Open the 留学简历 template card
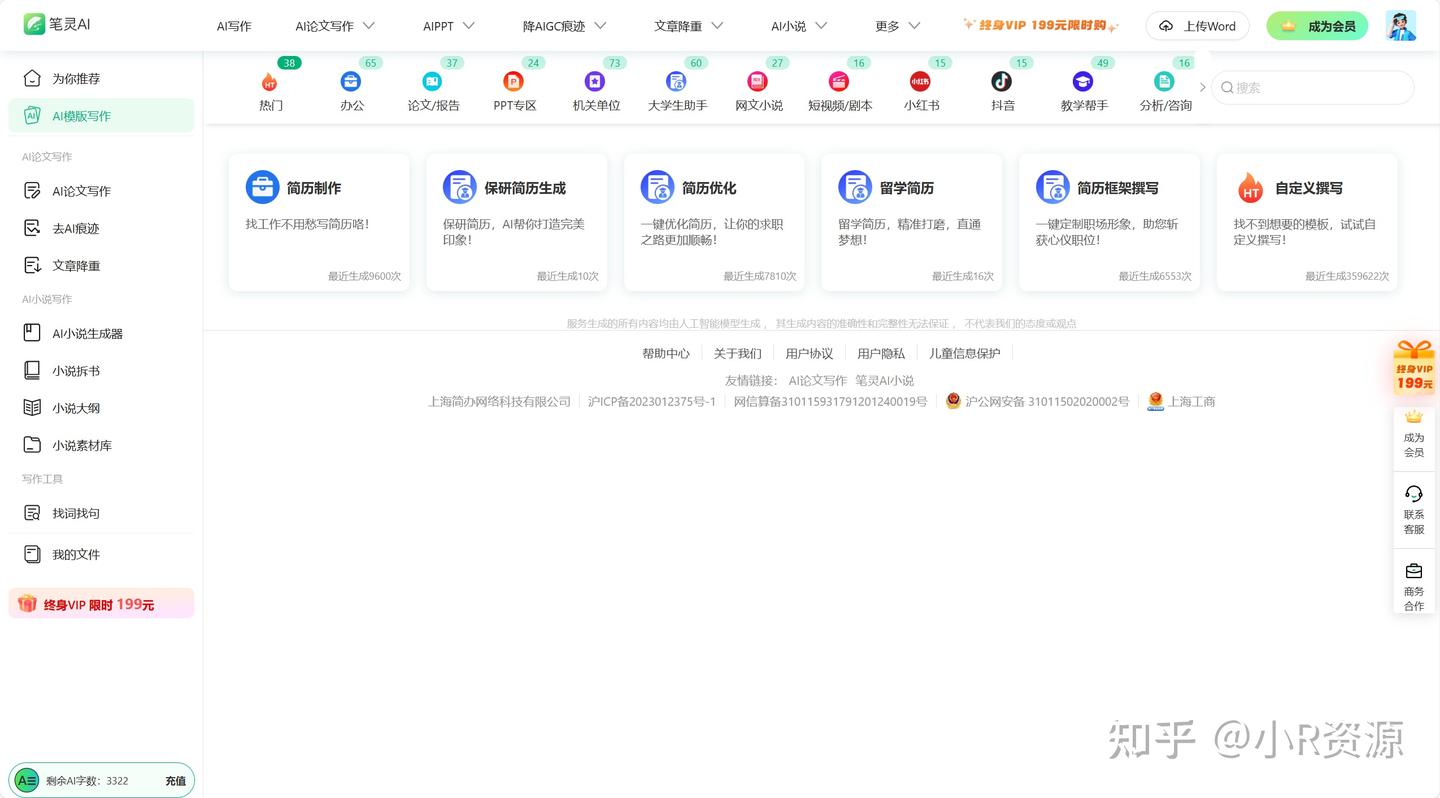The image size is (1440, 798). 911,222
